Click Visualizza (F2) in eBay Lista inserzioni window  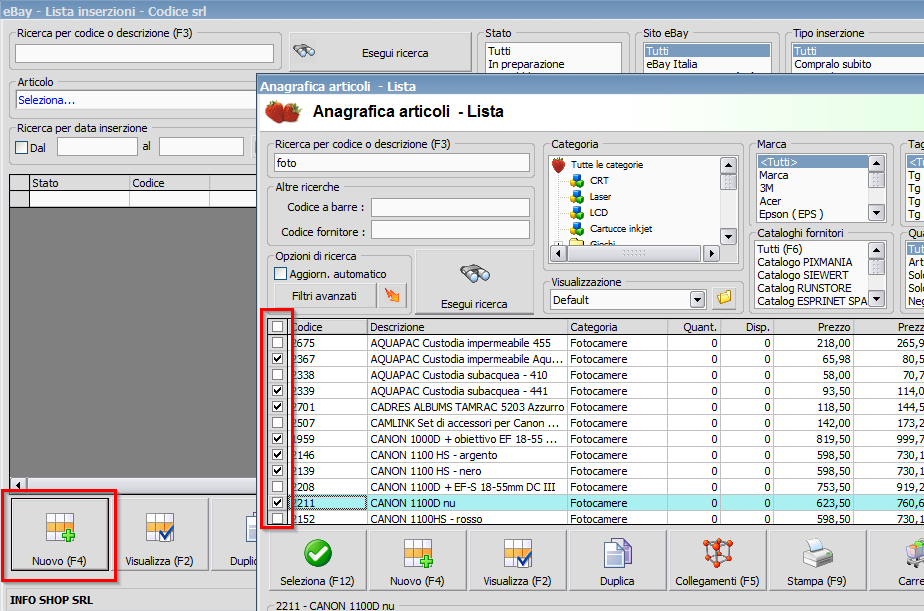[x=159, y=534]
